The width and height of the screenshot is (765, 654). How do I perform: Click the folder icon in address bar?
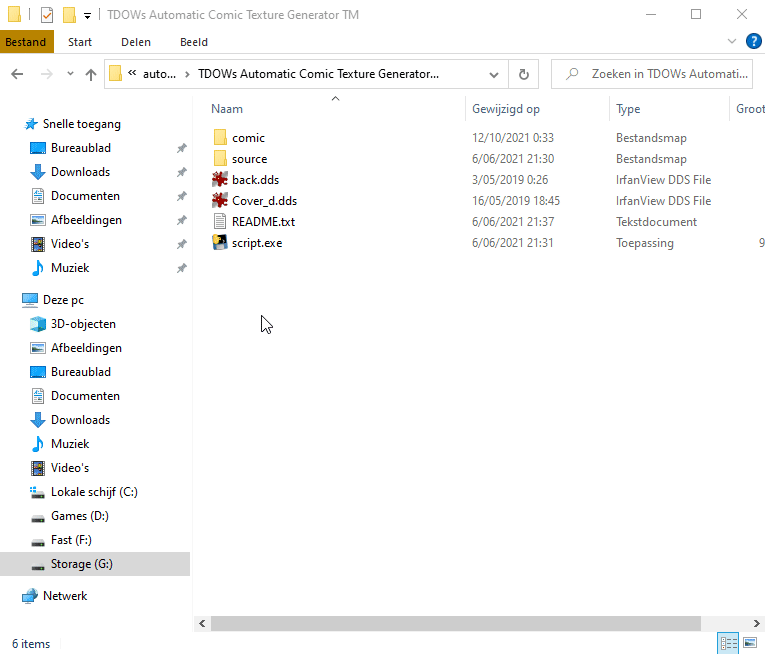pyautogui.click(x=116, y=74)
